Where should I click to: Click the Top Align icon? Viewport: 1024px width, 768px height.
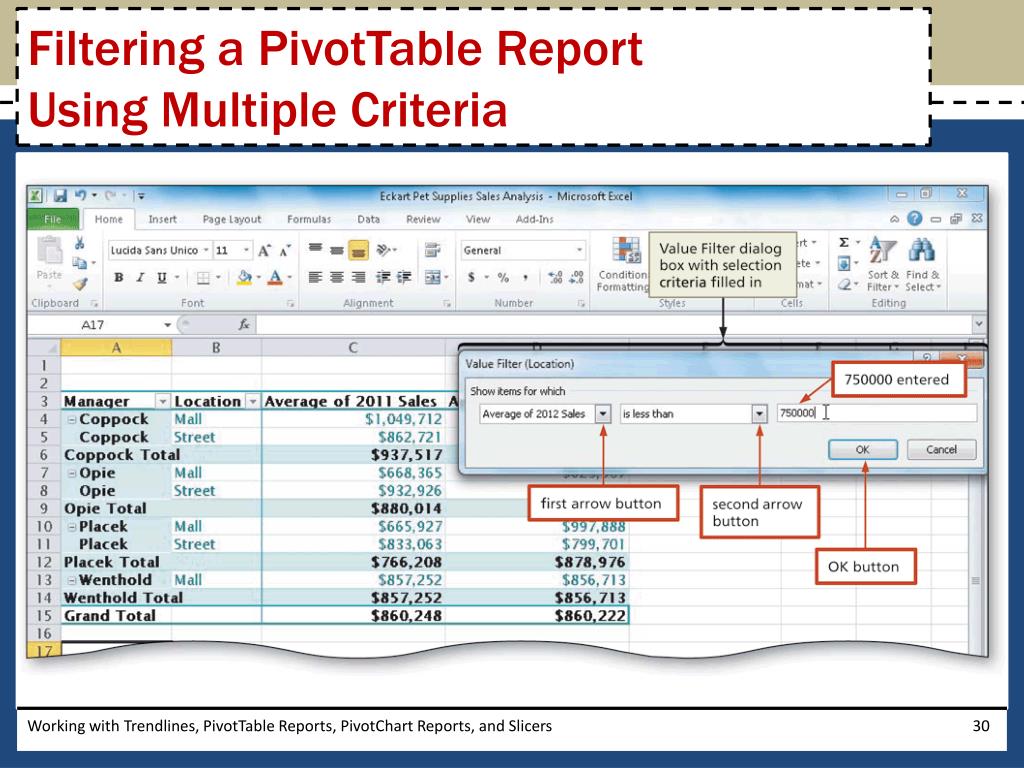[x=315, y=249]
